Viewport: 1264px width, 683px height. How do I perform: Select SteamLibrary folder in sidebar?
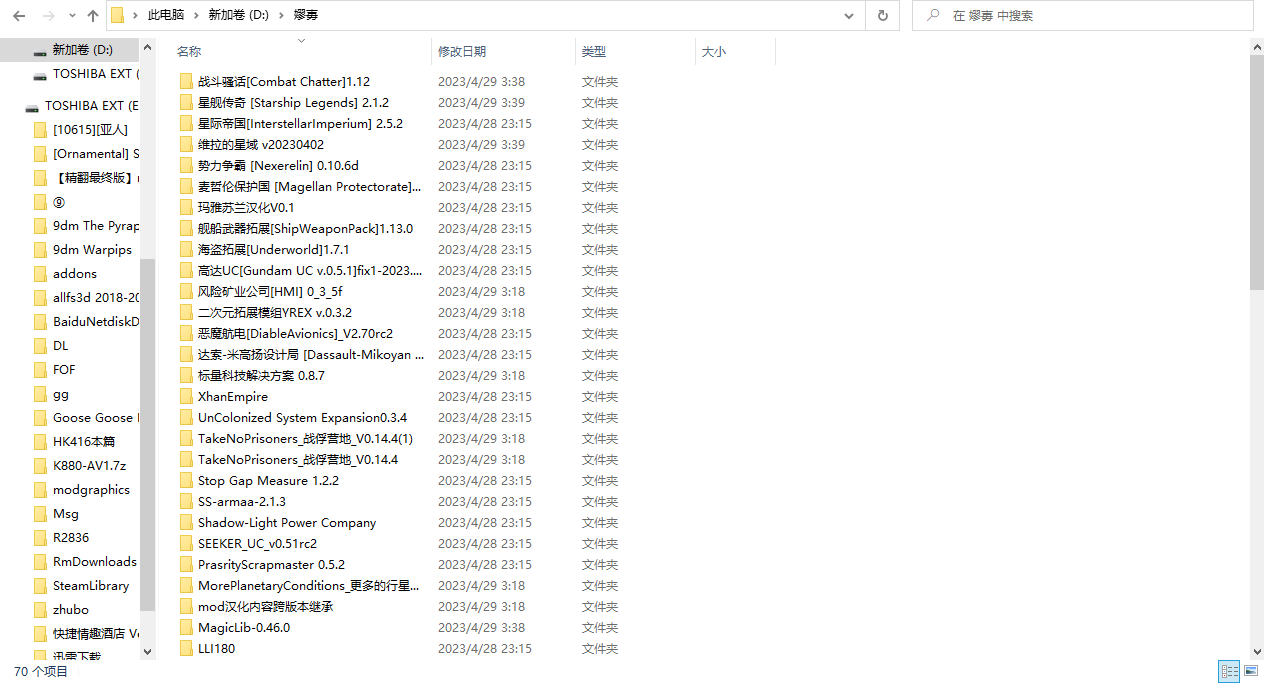[x=90, y=586]
